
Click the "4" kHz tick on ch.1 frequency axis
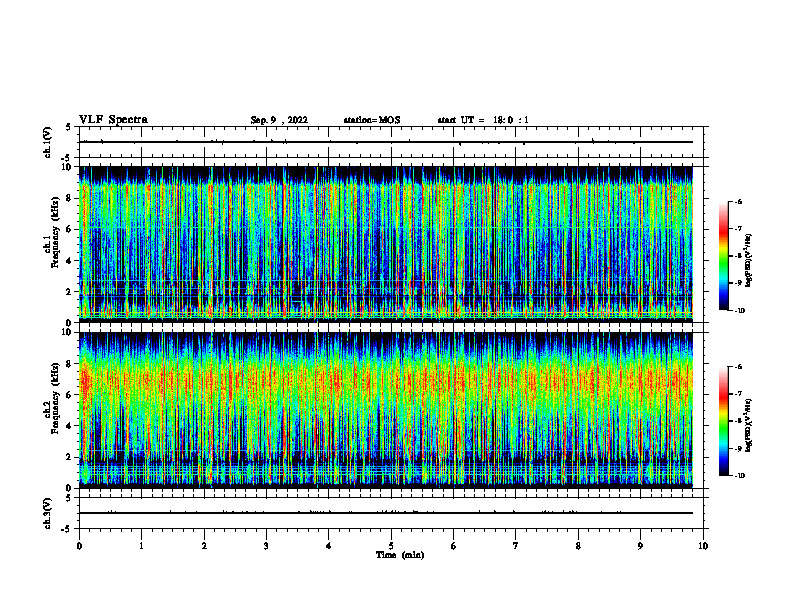click(x=70, y=261)
